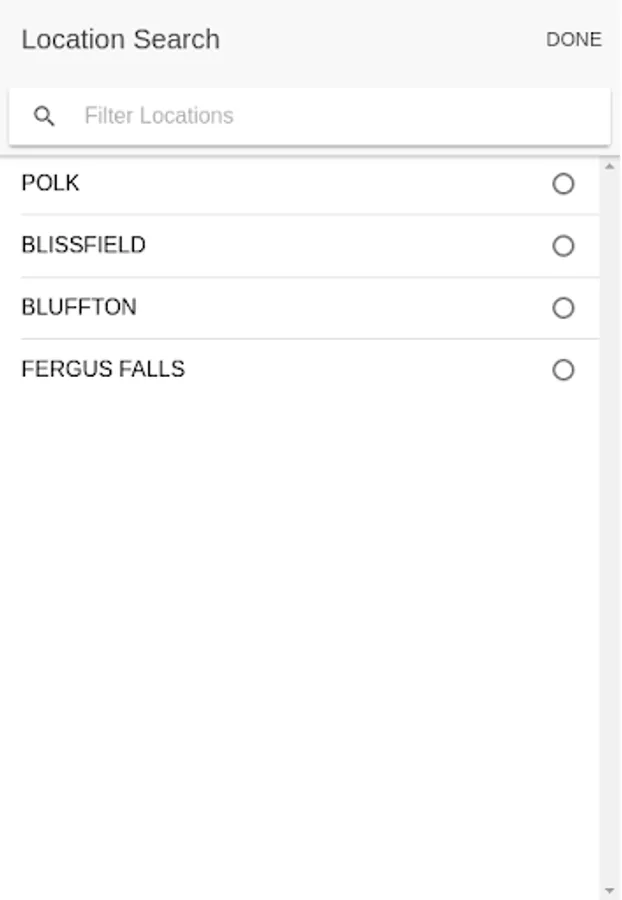Click the POLK location name
This screenshot has width=622, height=900.
click(x=50, y=184)
